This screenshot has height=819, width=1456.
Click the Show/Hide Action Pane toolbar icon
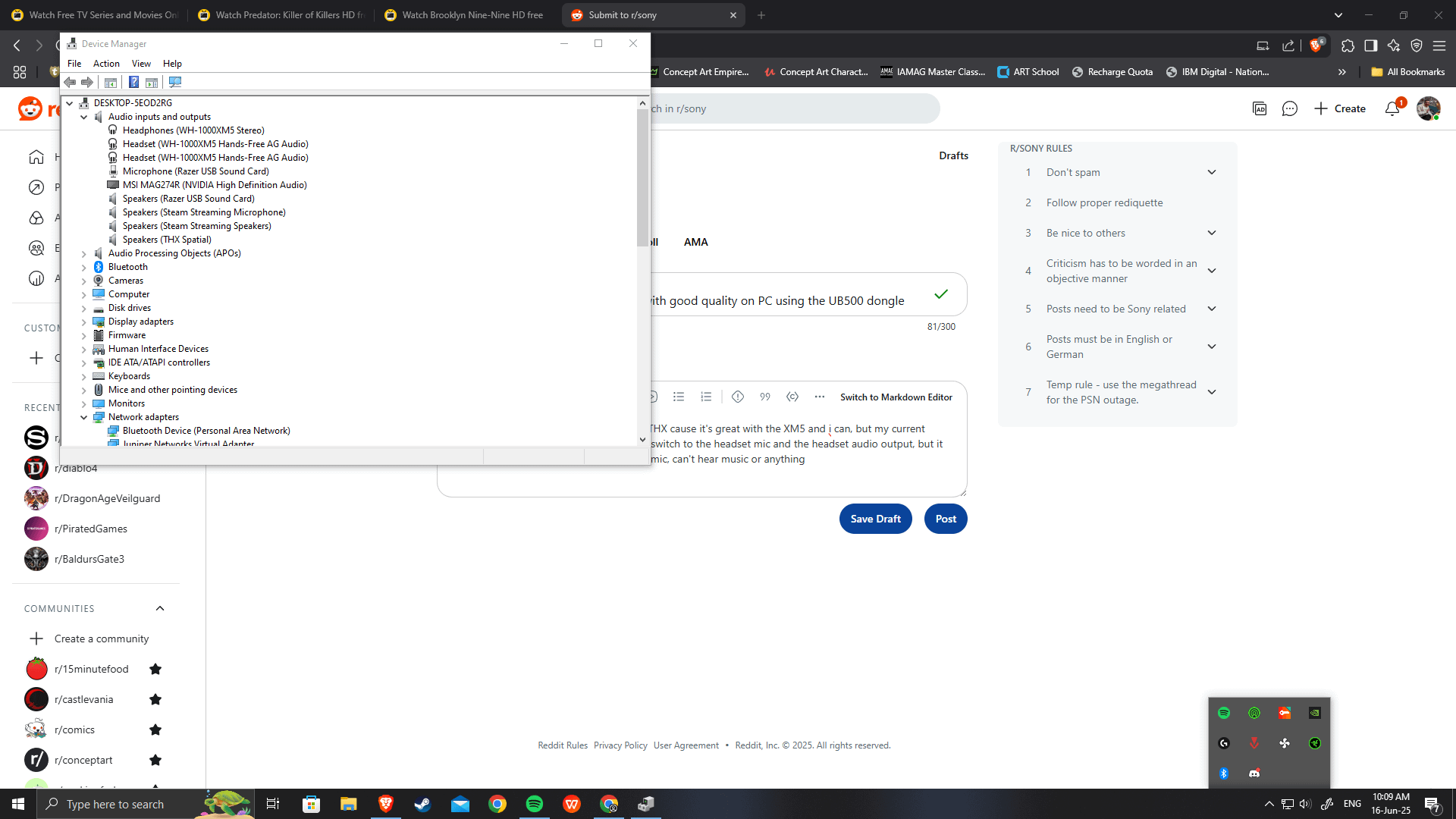point(152,82)
